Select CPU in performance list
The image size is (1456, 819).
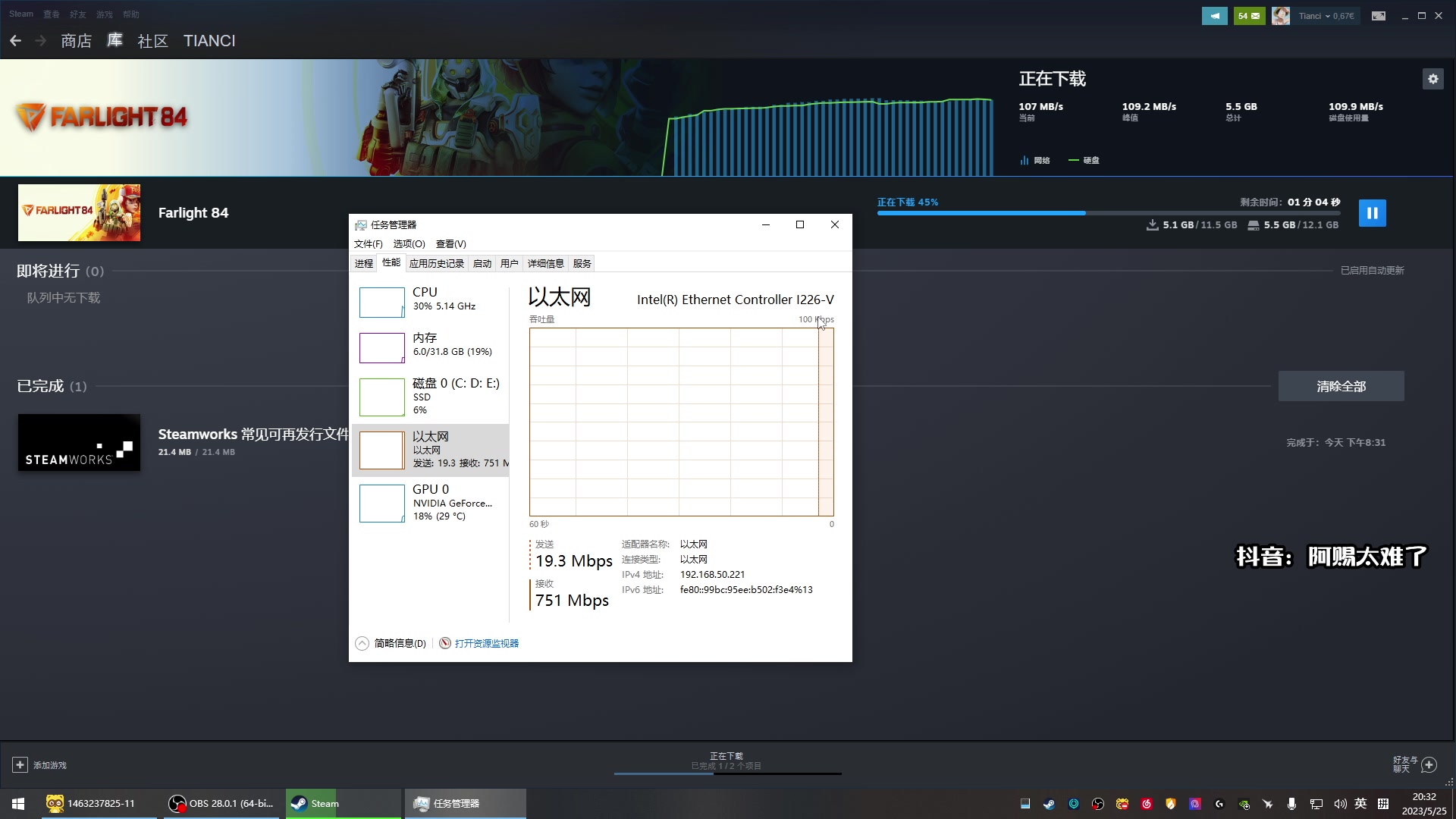tap(431, 302)
